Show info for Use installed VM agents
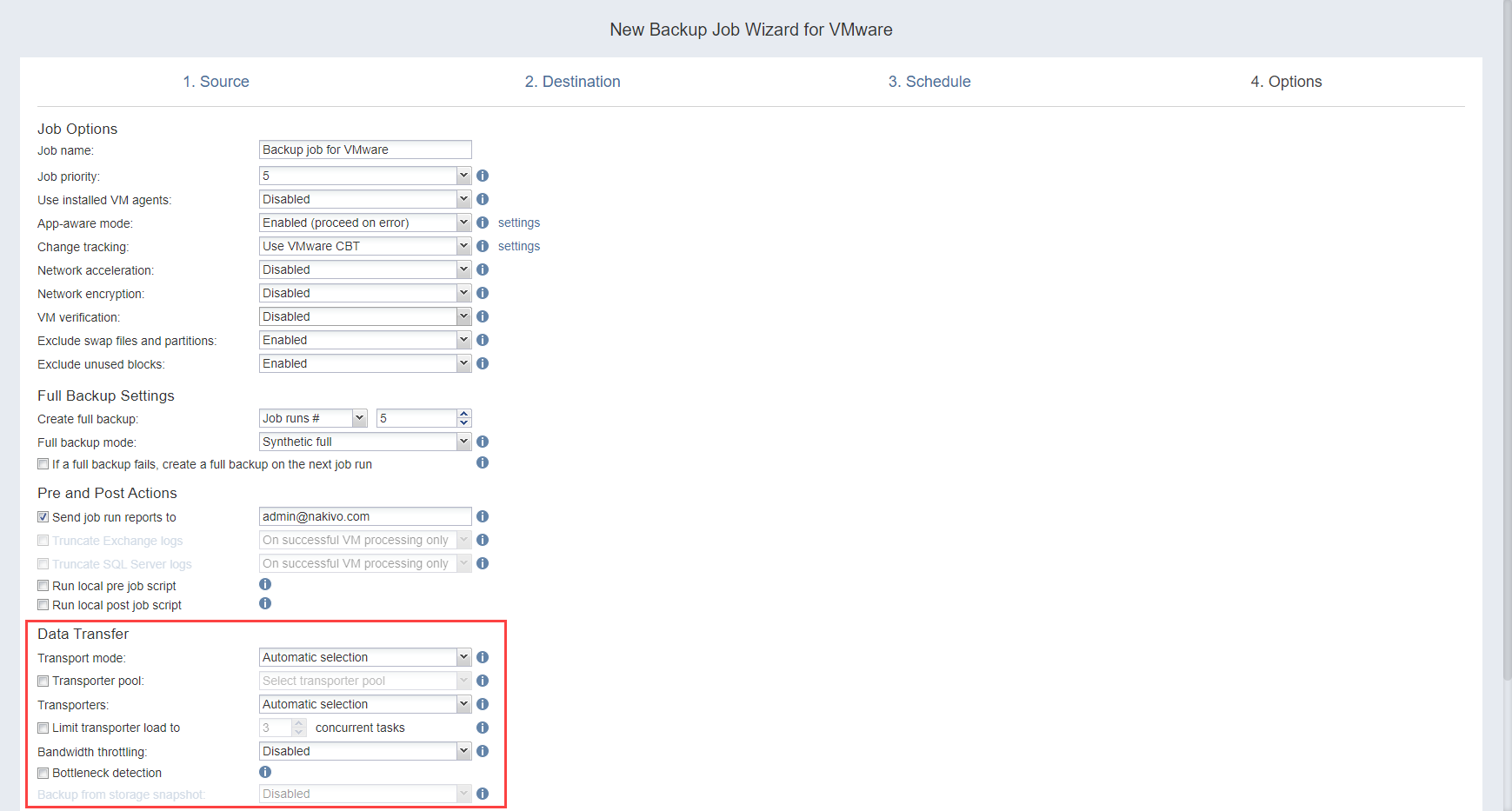This screenshot has height=811, width=1512. 483,199
